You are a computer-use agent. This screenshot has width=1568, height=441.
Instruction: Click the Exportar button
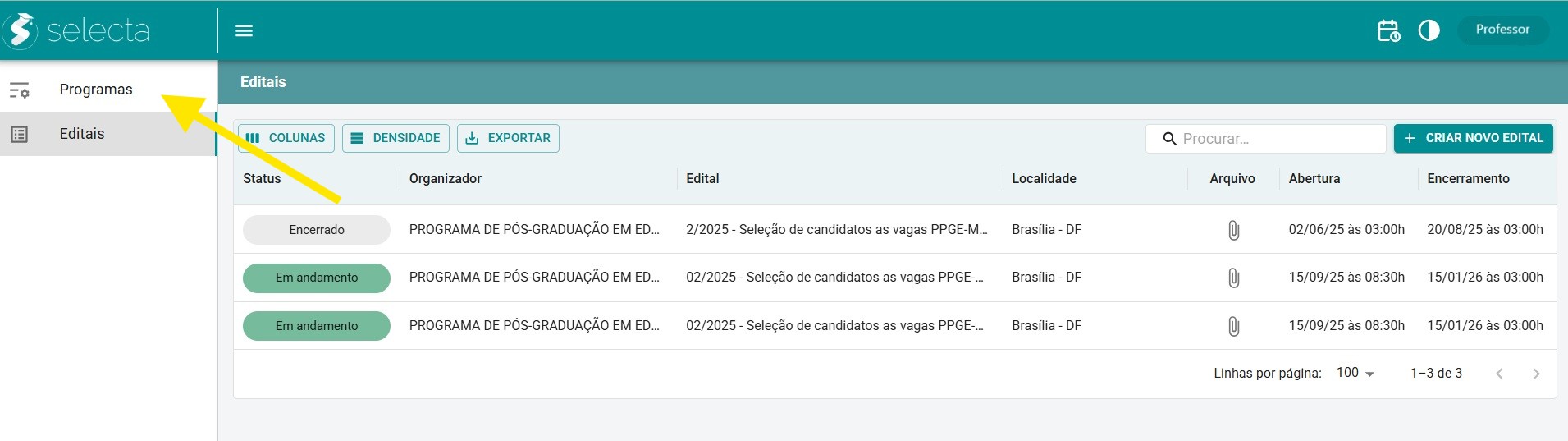pyautogui.click(x=508, y=138)
